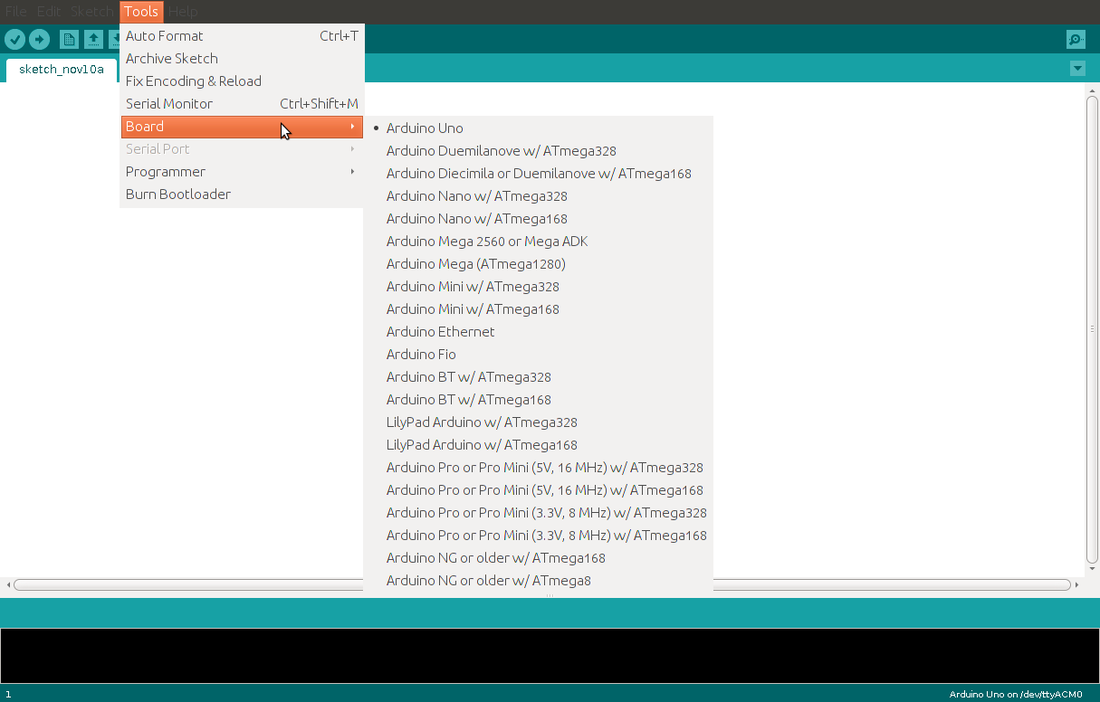Choose Arduino Mega (ATmega1280) board
The height and width of the screenshot is (702, 1100).
[x=538, y=264]
